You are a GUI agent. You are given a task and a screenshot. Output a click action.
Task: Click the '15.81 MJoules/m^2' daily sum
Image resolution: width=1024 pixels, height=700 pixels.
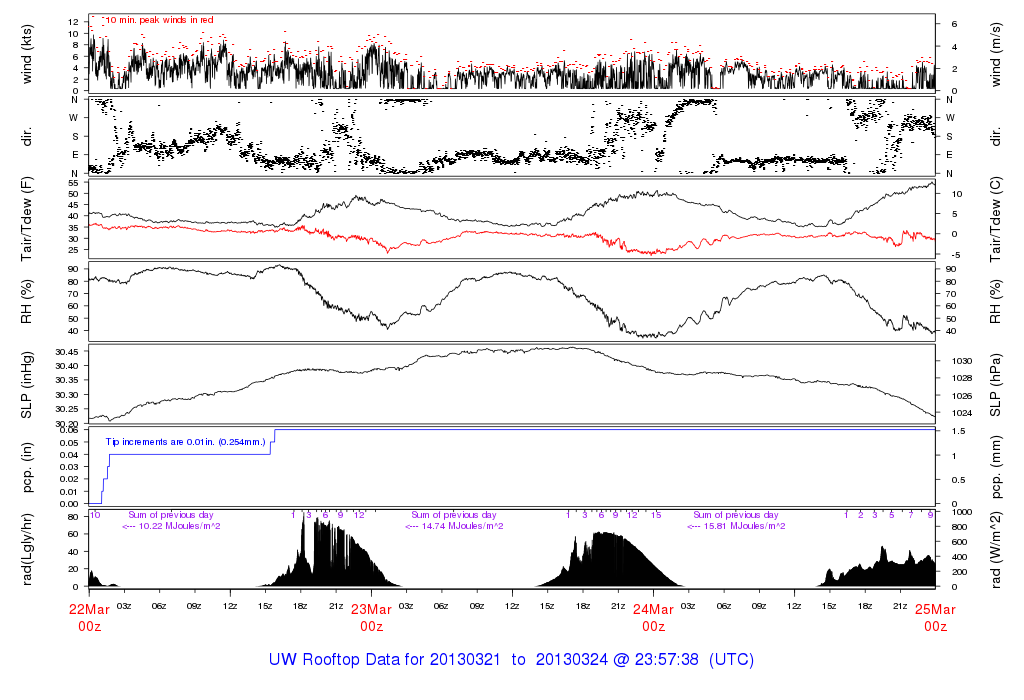tap(744, 526)
